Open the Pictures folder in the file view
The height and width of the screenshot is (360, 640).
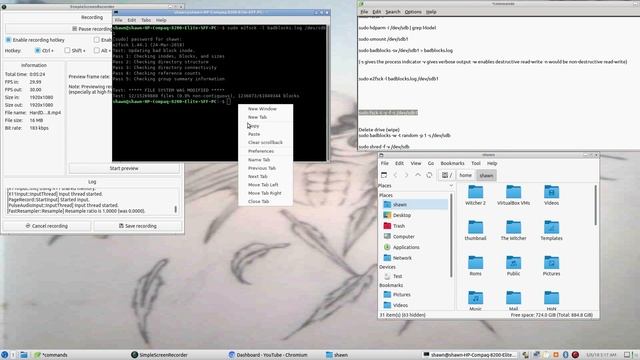click(x=551, y=266)
